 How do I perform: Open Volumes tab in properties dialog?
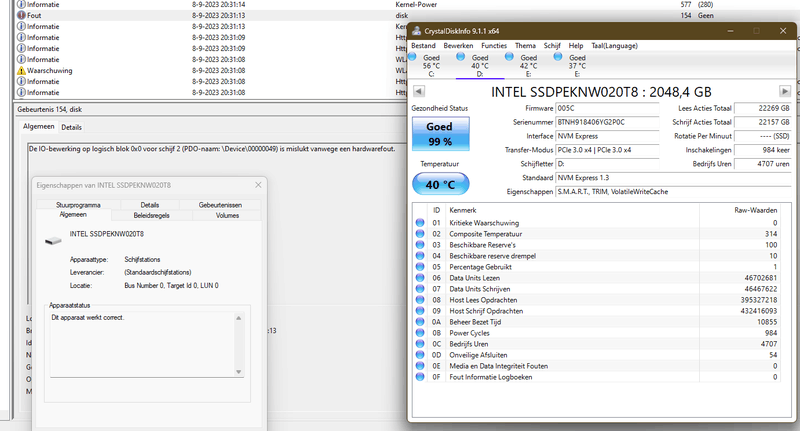click(227, 216)
